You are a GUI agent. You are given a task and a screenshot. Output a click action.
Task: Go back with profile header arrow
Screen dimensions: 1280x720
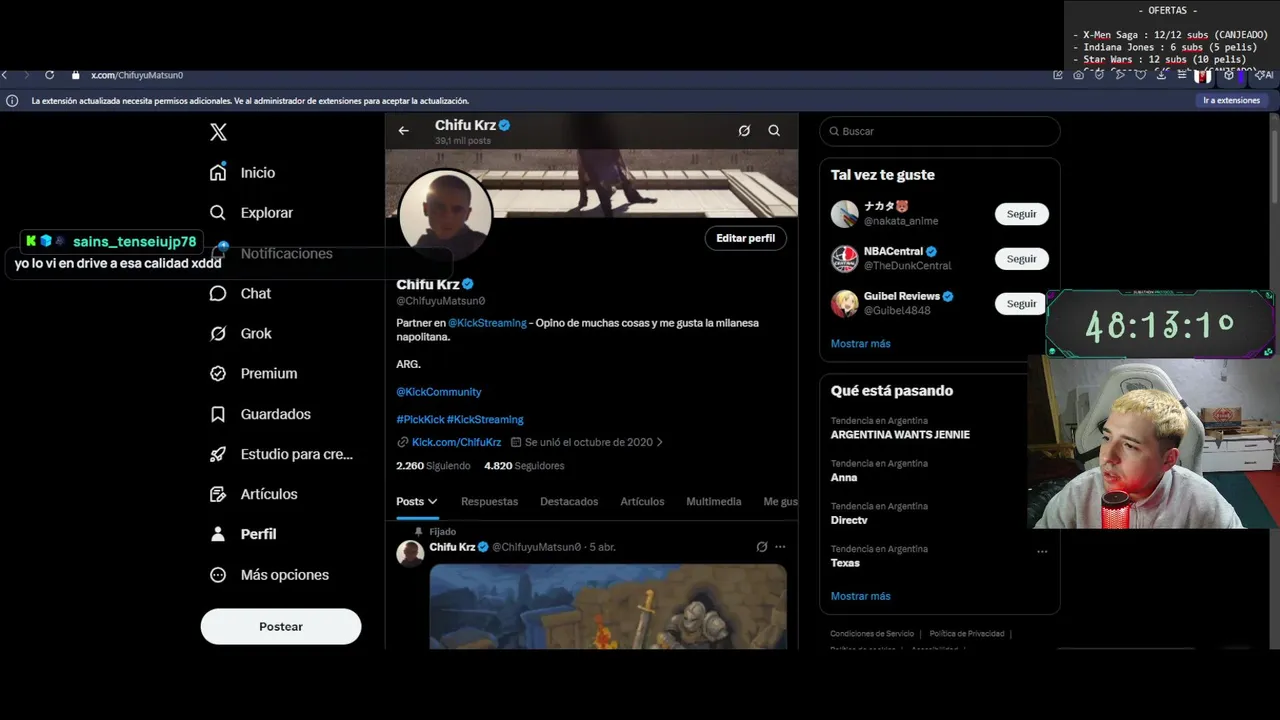[404, 131]
